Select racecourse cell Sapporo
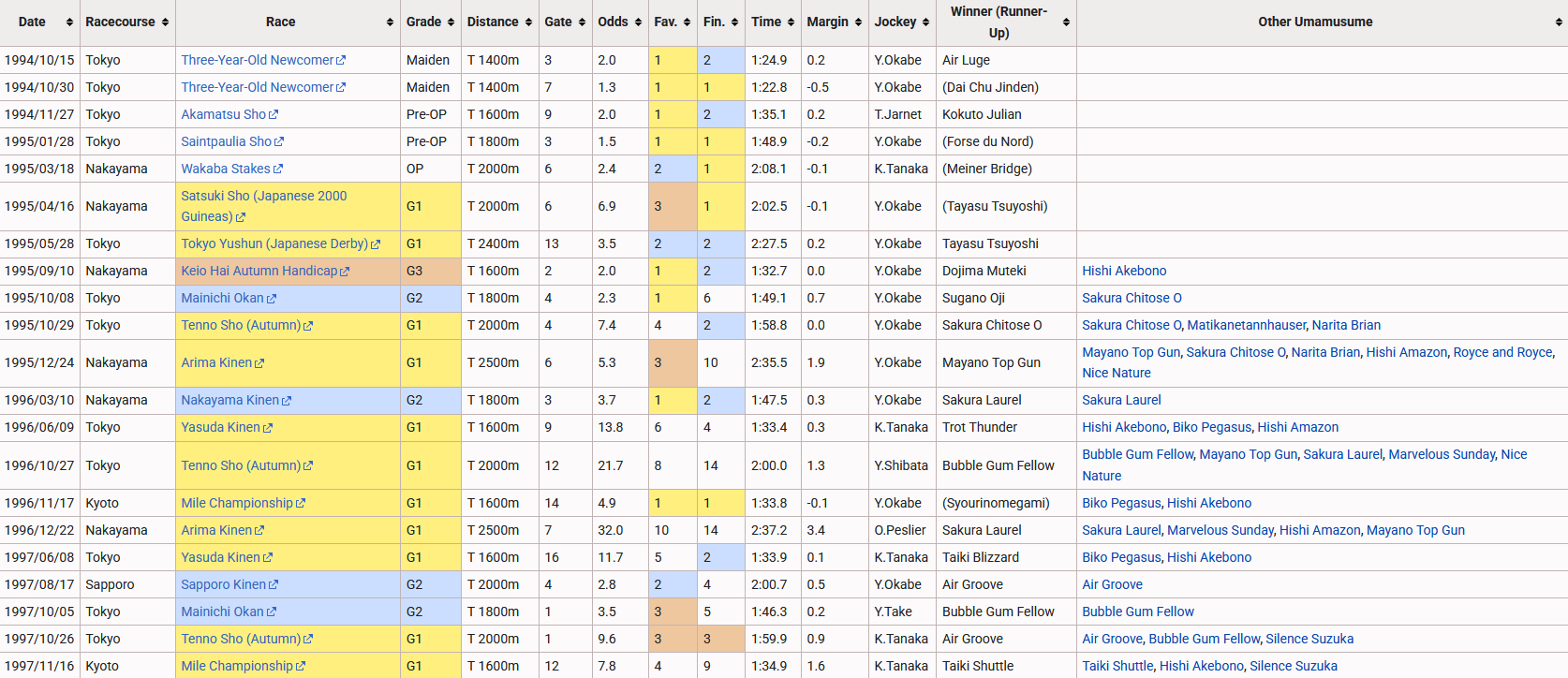Image resolution: width=1568 pixels, height=678 pixels. (127, 584)
